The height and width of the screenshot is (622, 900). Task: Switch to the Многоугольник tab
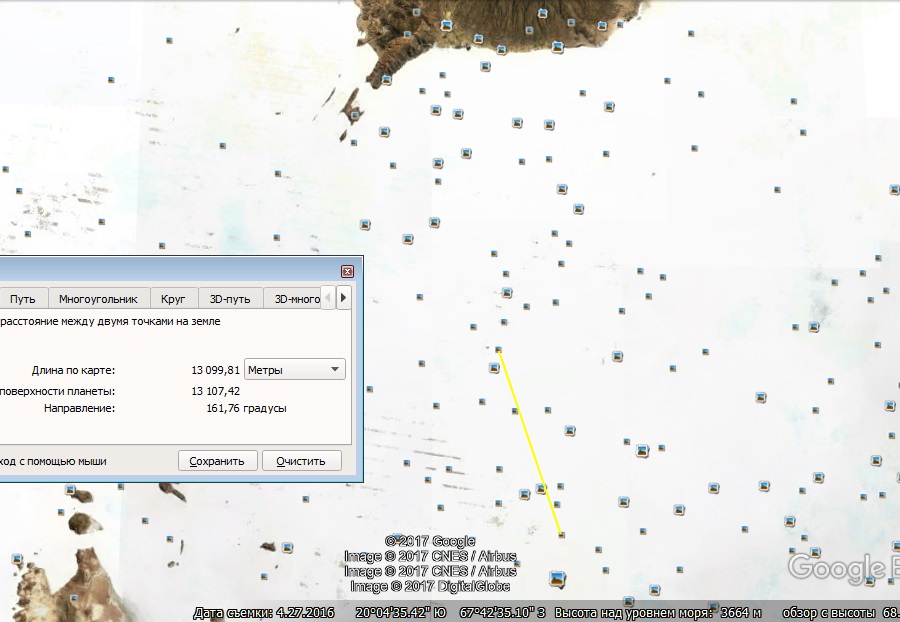click(98, 298)
